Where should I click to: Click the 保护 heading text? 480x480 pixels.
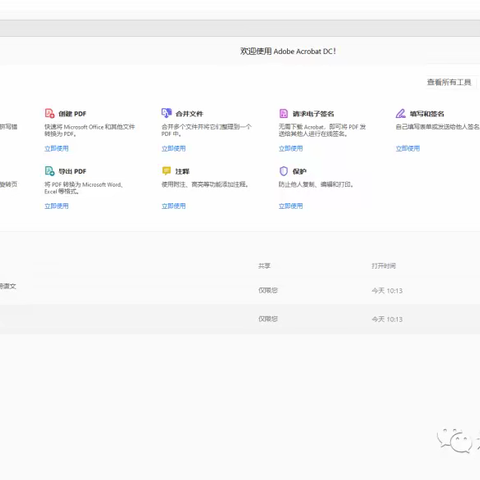pyautogui.click(x=299, y=171)
